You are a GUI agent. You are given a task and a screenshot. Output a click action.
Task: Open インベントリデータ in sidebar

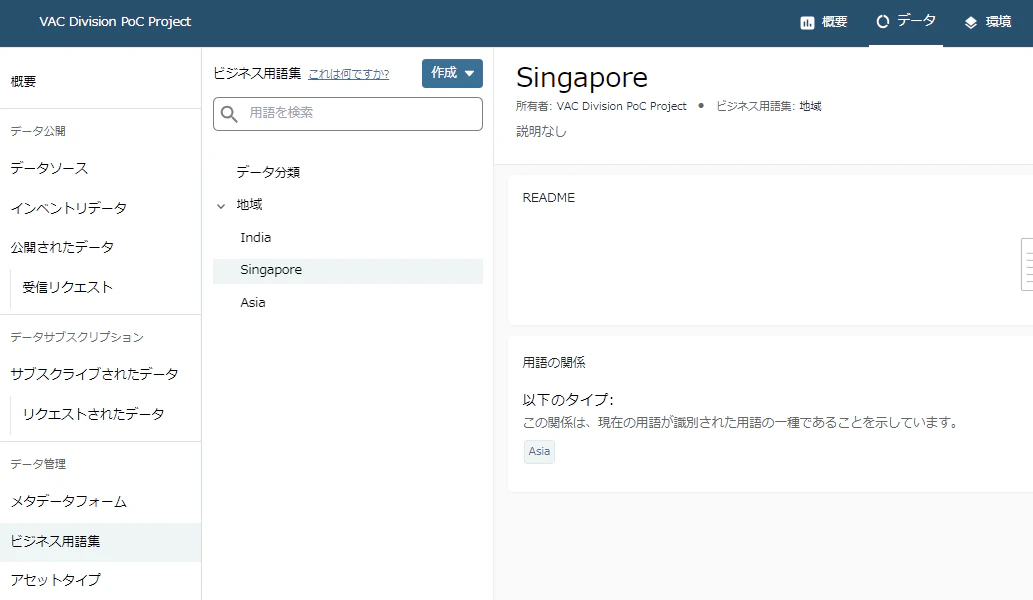point(69,208)
